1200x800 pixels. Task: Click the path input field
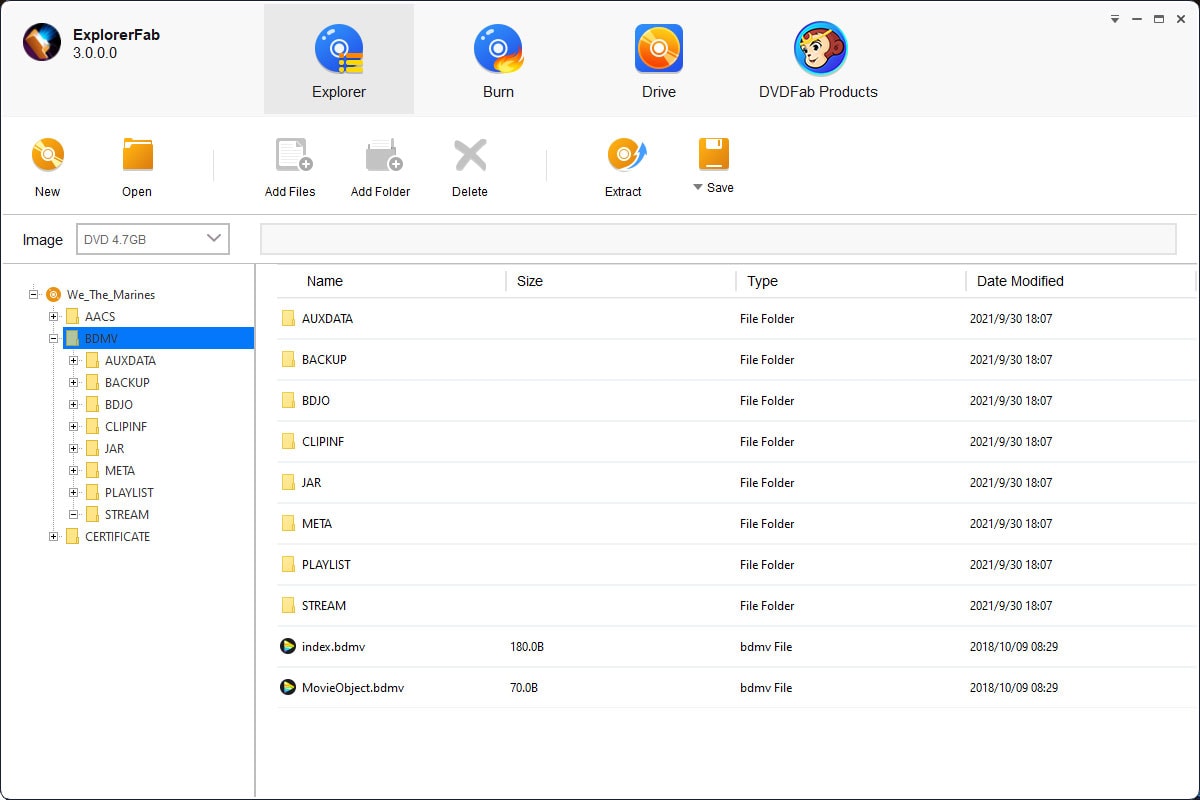718,239
